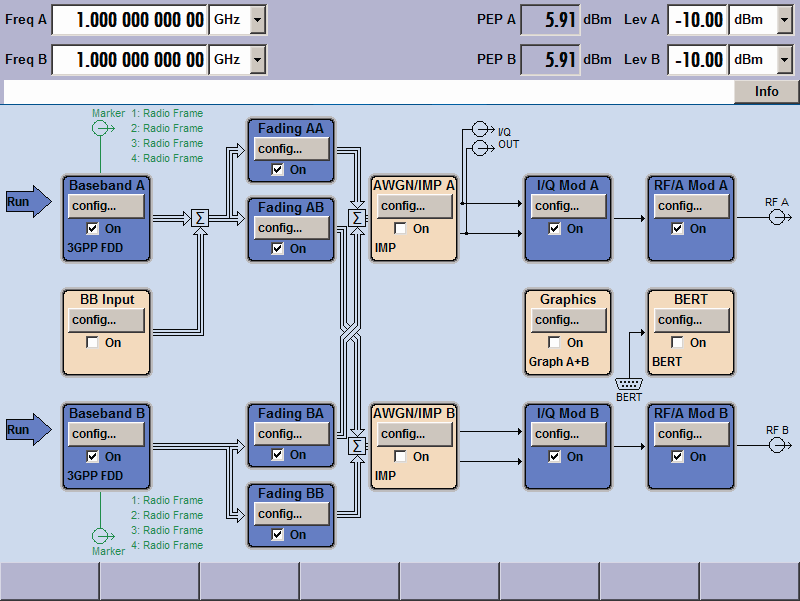This screenshot has width=800, height=601.
Task: Open config menu of I/Q Mod A
Action: [567, 206]
